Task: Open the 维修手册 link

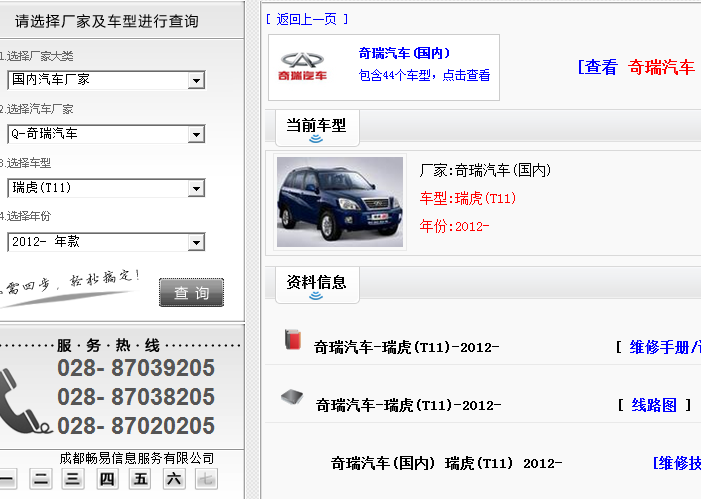Action: [665, 347]
